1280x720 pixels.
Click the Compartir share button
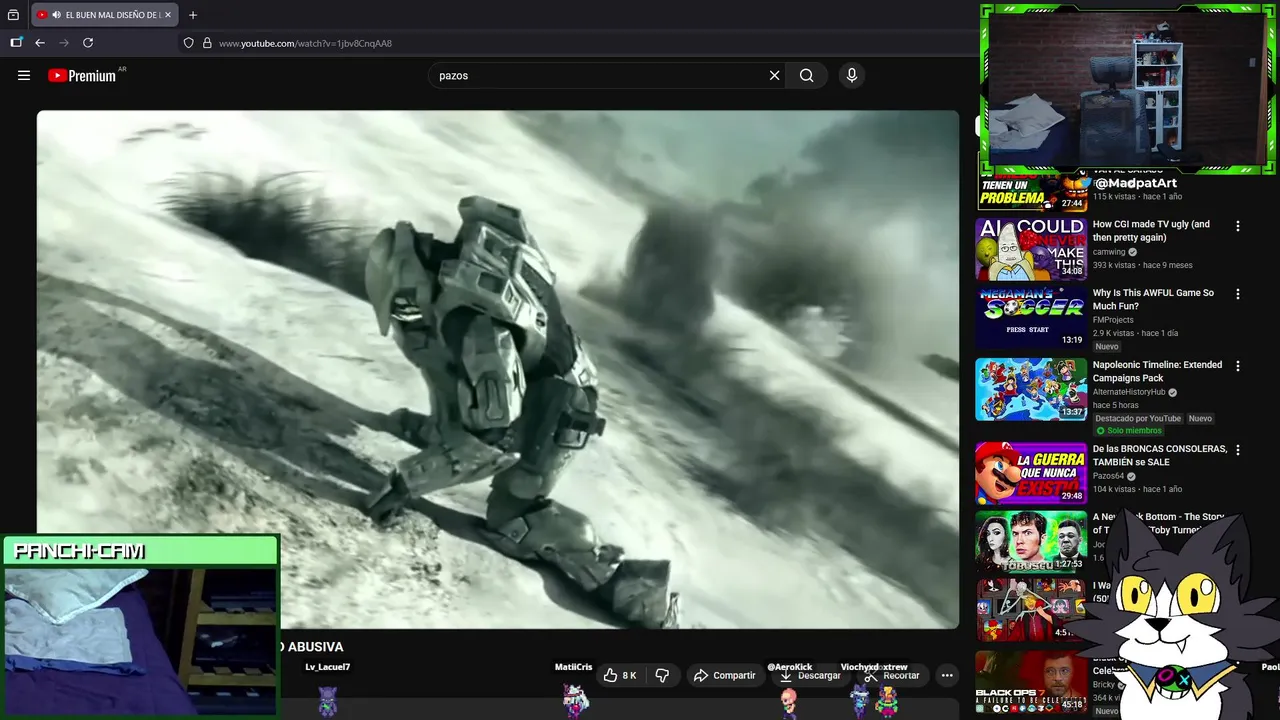(725, 675)
